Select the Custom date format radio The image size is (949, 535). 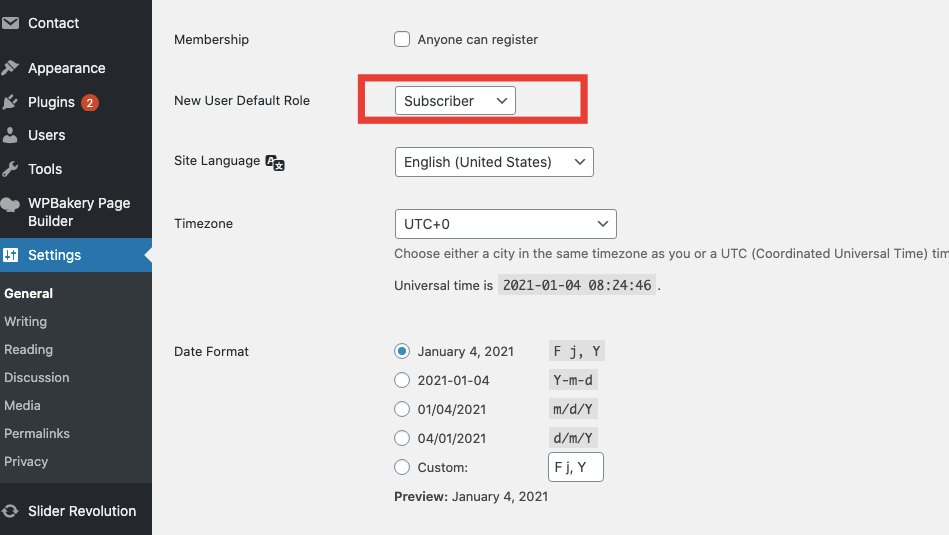click(402, 467)
